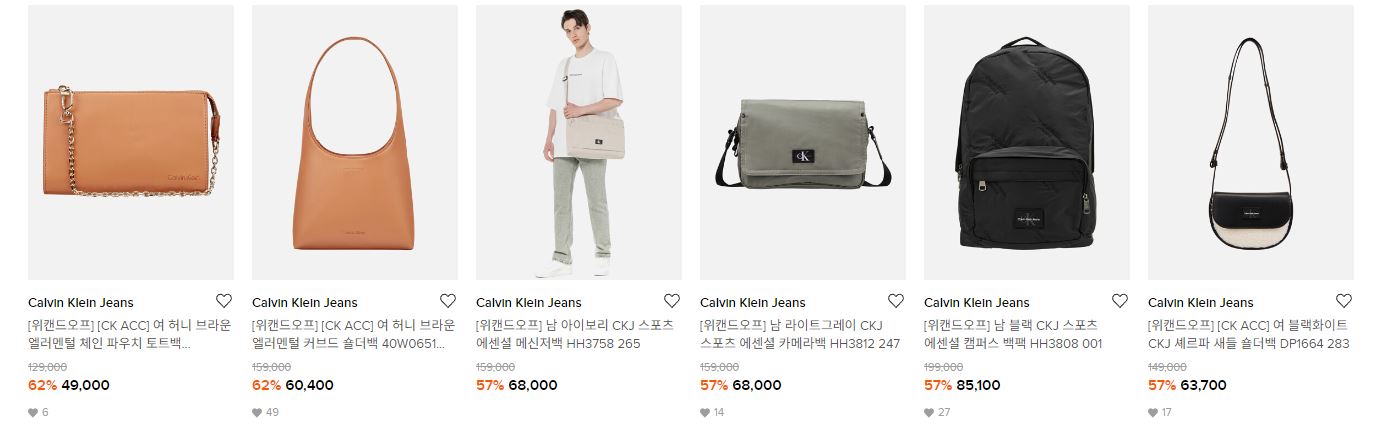Open product title ending 40W0651

354,334
